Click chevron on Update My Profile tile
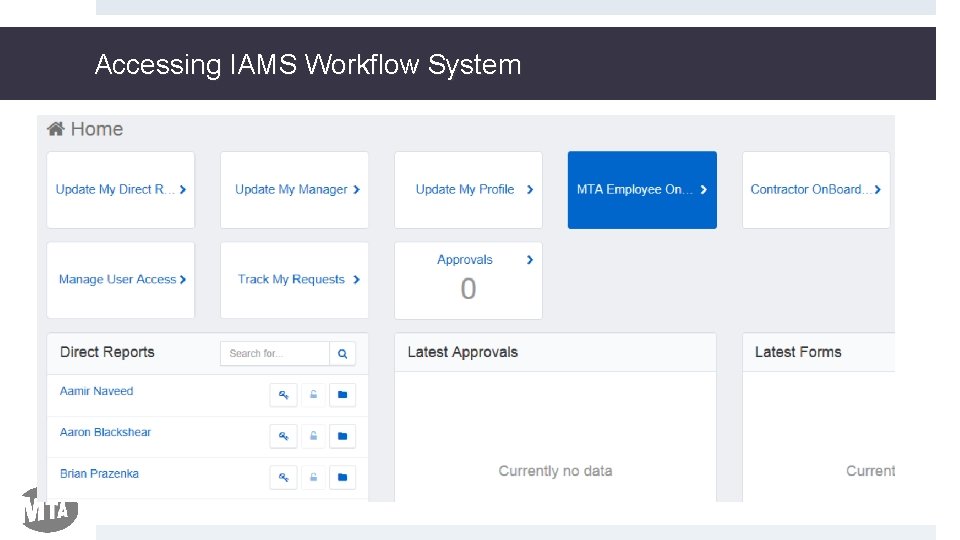960x540 pixels. tap(530, 190)
